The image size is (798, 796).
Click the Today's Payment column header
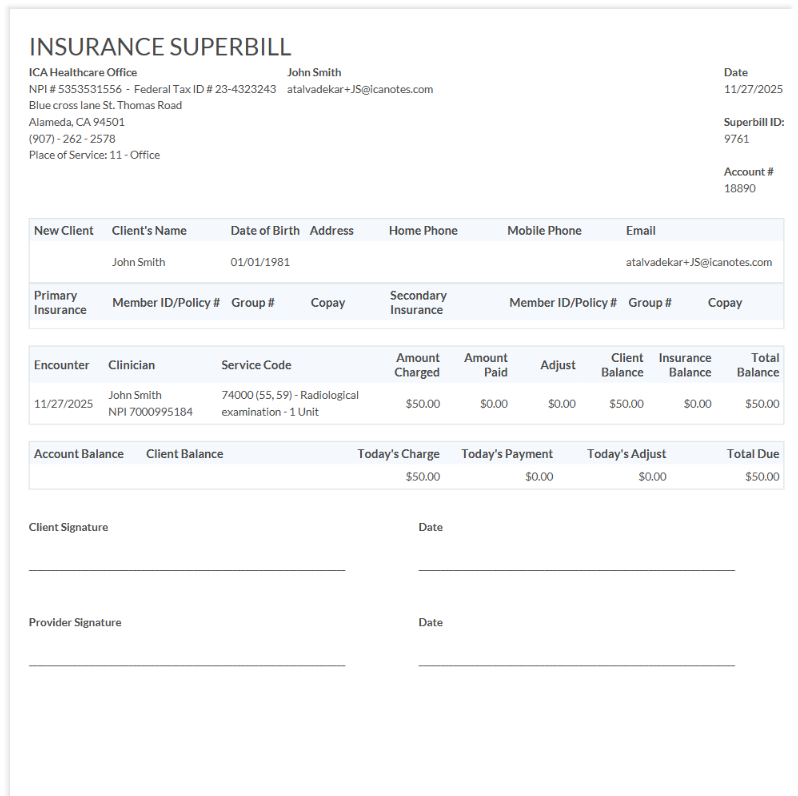tap(507, 454)
